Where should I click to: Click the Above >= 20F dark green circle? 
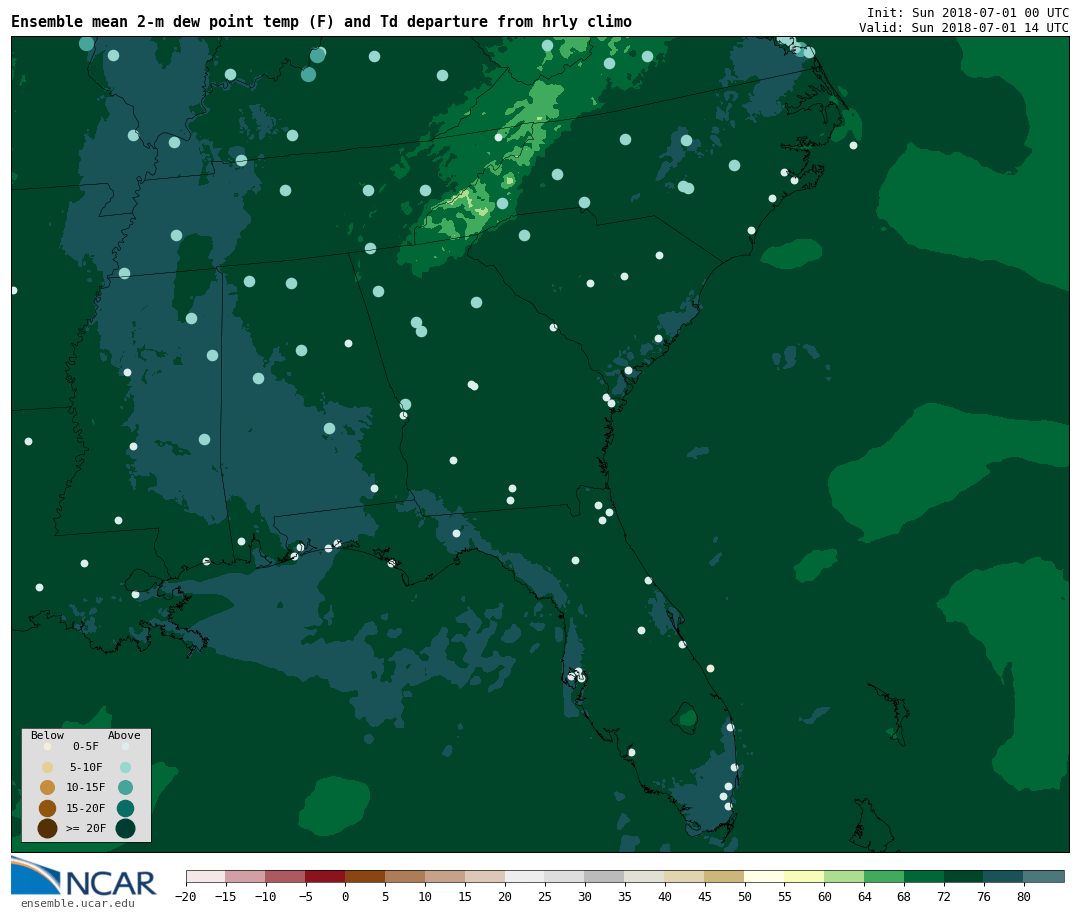tap(125, 828)
